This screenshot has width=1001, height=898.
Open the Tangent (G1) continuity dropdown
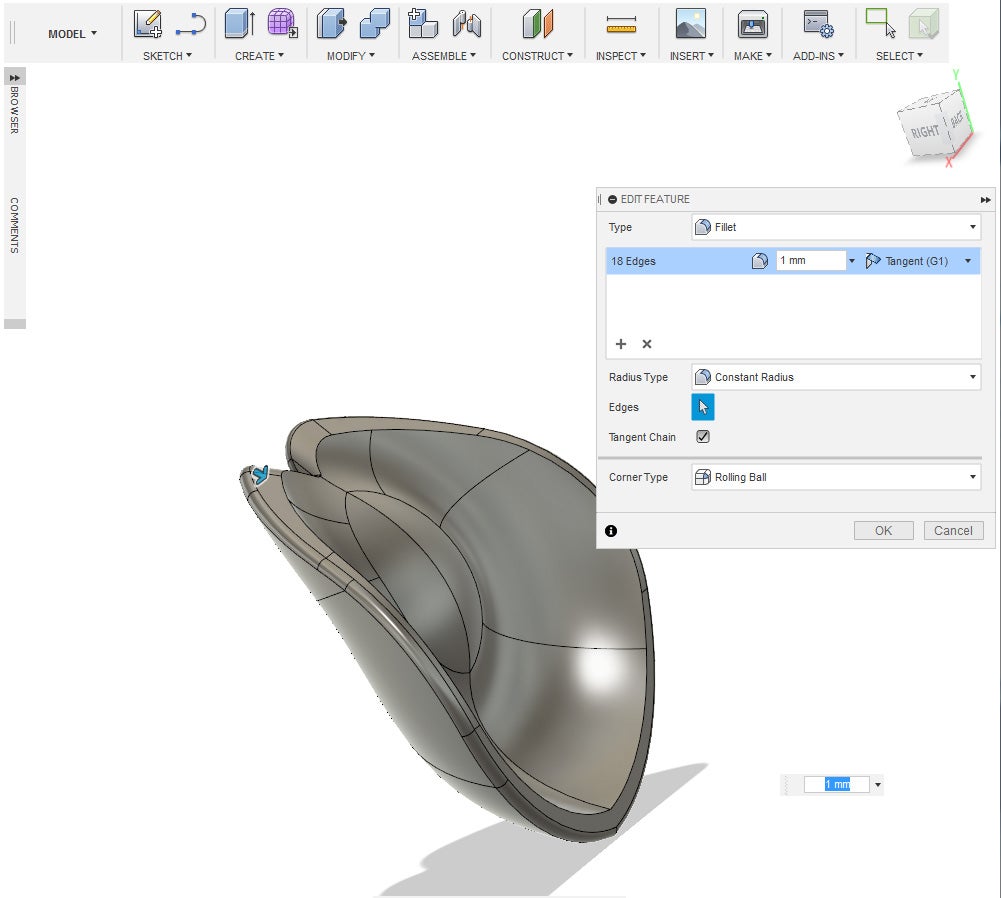(x=918, y=261)
